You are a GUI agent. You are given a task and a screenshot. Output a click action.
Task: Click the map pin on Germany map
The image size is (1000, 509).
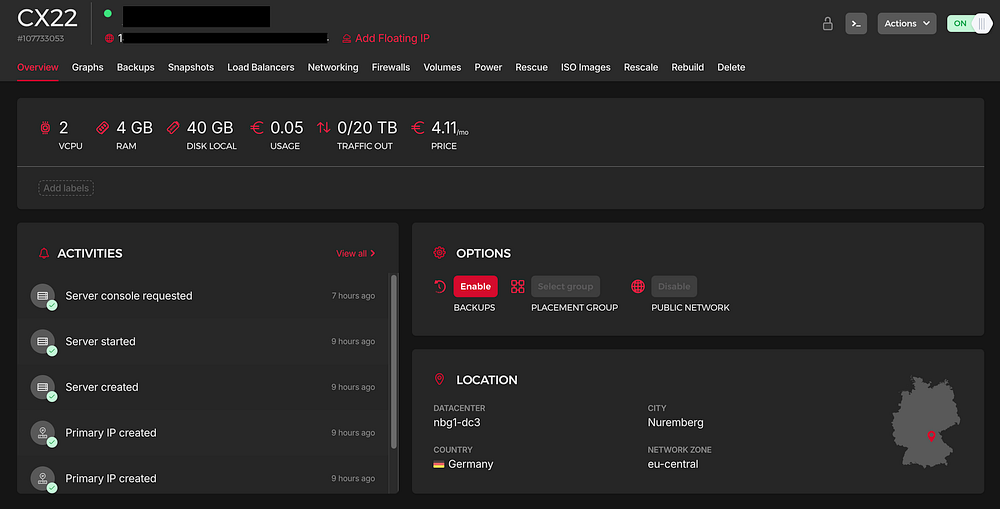(x=931, y=436)
